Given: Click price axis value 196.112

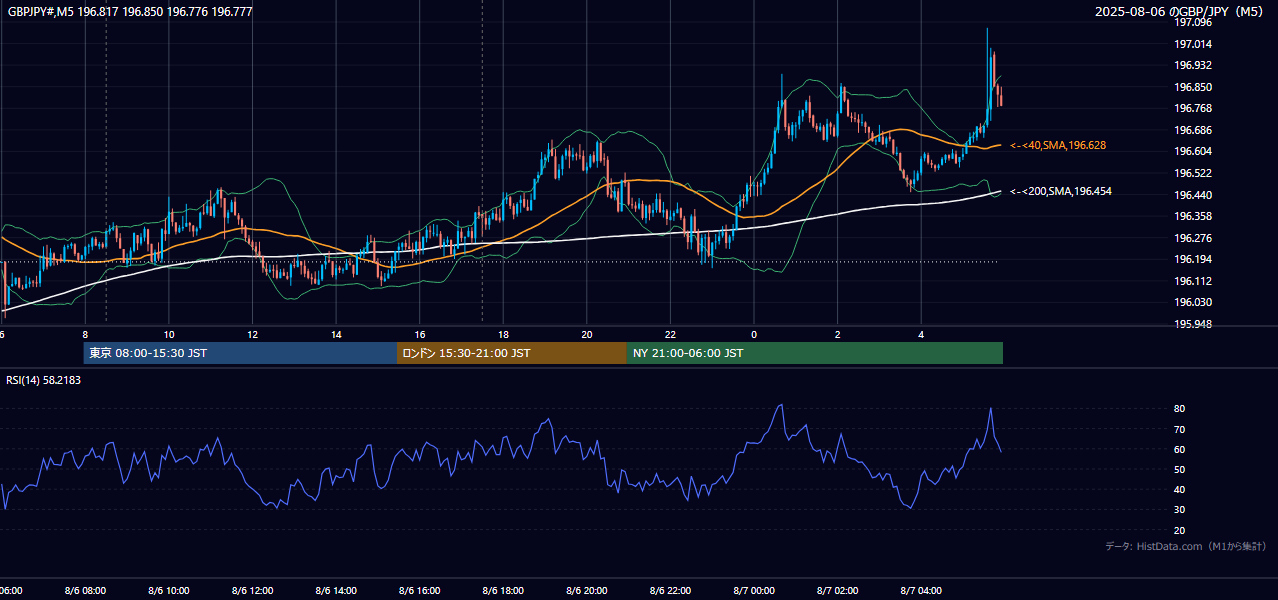Looking at the screenshot, I should pyautogui.click(x=1193, y=281).
